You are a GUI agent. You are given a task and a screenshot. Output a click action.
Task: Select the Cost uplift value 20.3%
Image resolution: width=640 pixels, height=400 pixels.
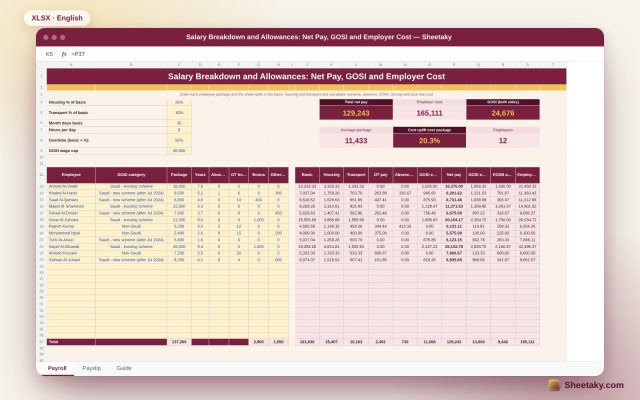[x=429, y=140]
